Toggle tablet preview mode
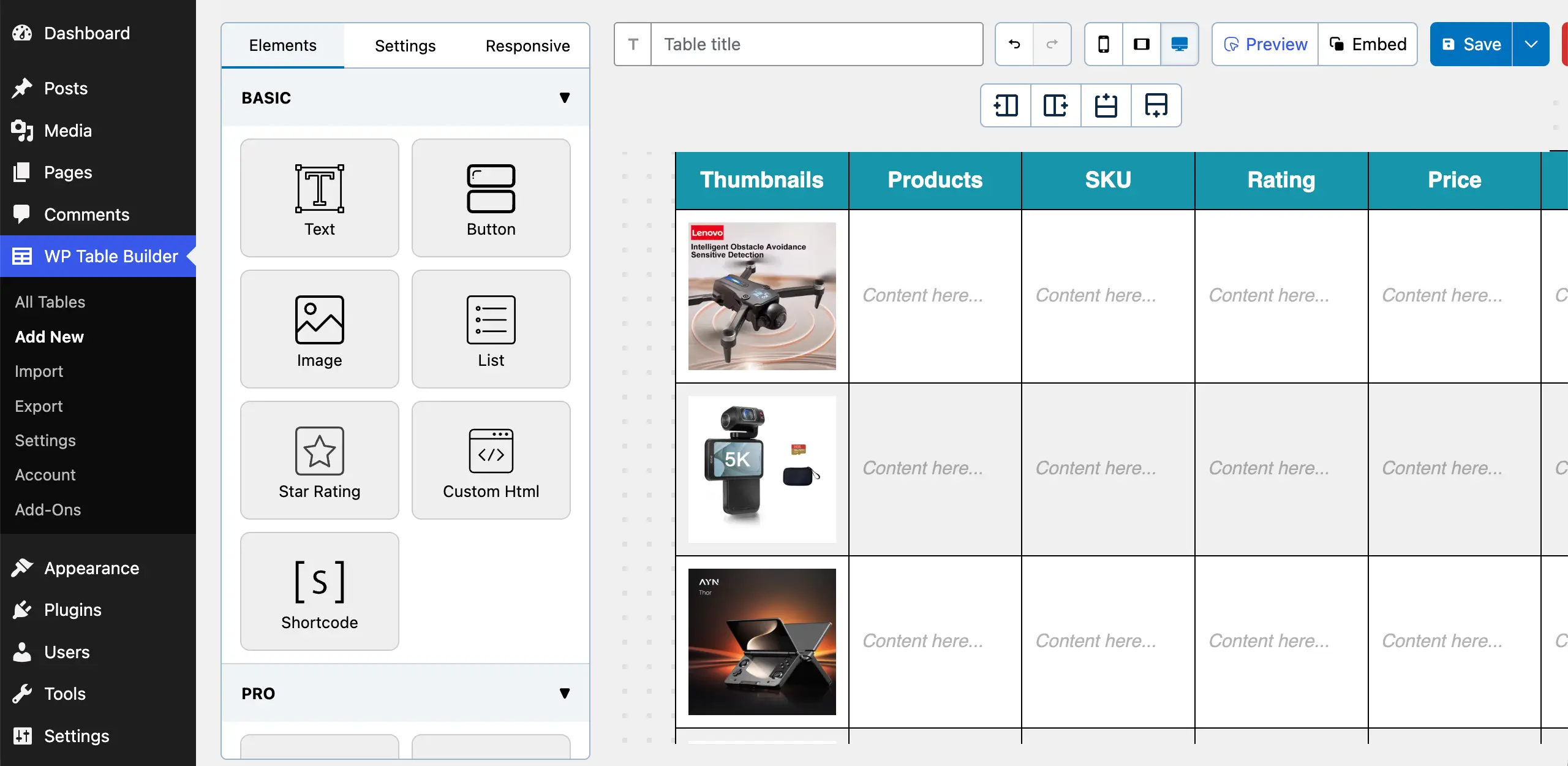The image size is (1568, 766). 1141,44
